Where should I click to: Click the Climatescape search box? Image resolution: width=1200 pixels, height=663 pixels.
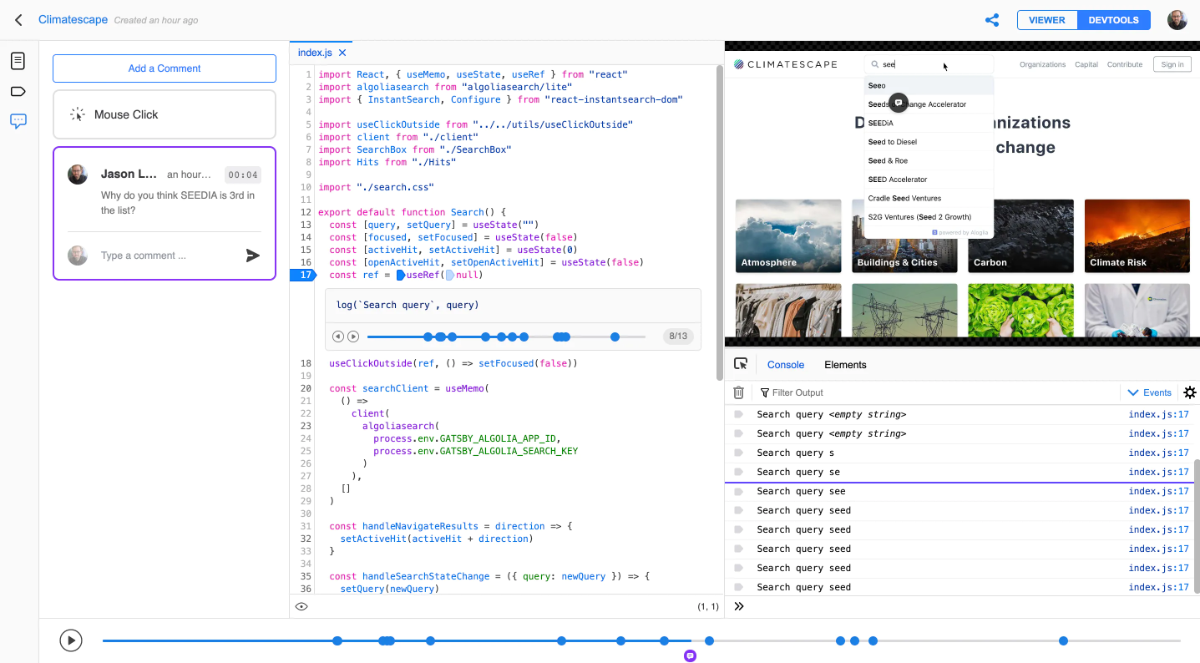(929, 64)
